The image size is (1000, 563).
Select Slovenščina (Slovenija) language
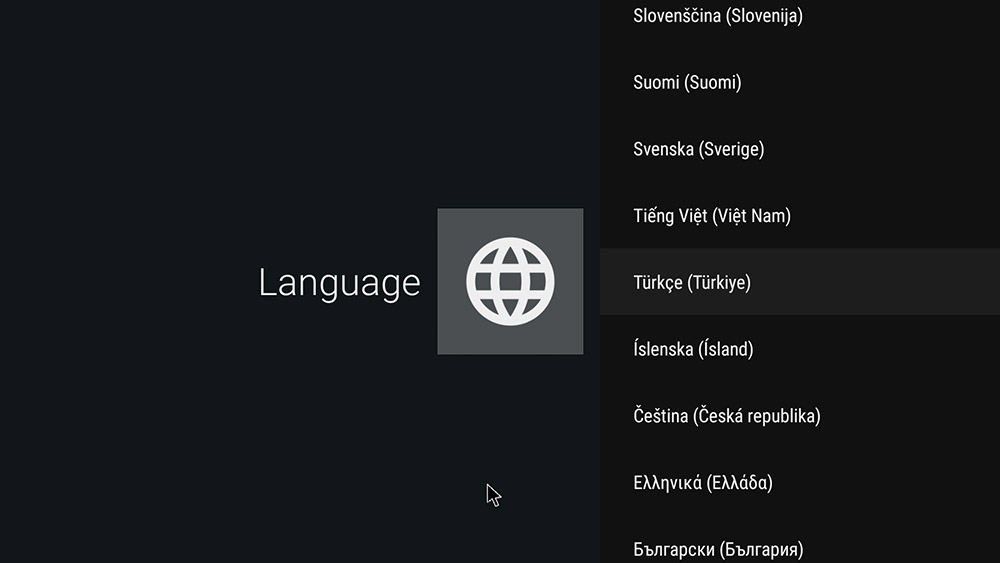[x=718, y=16]
